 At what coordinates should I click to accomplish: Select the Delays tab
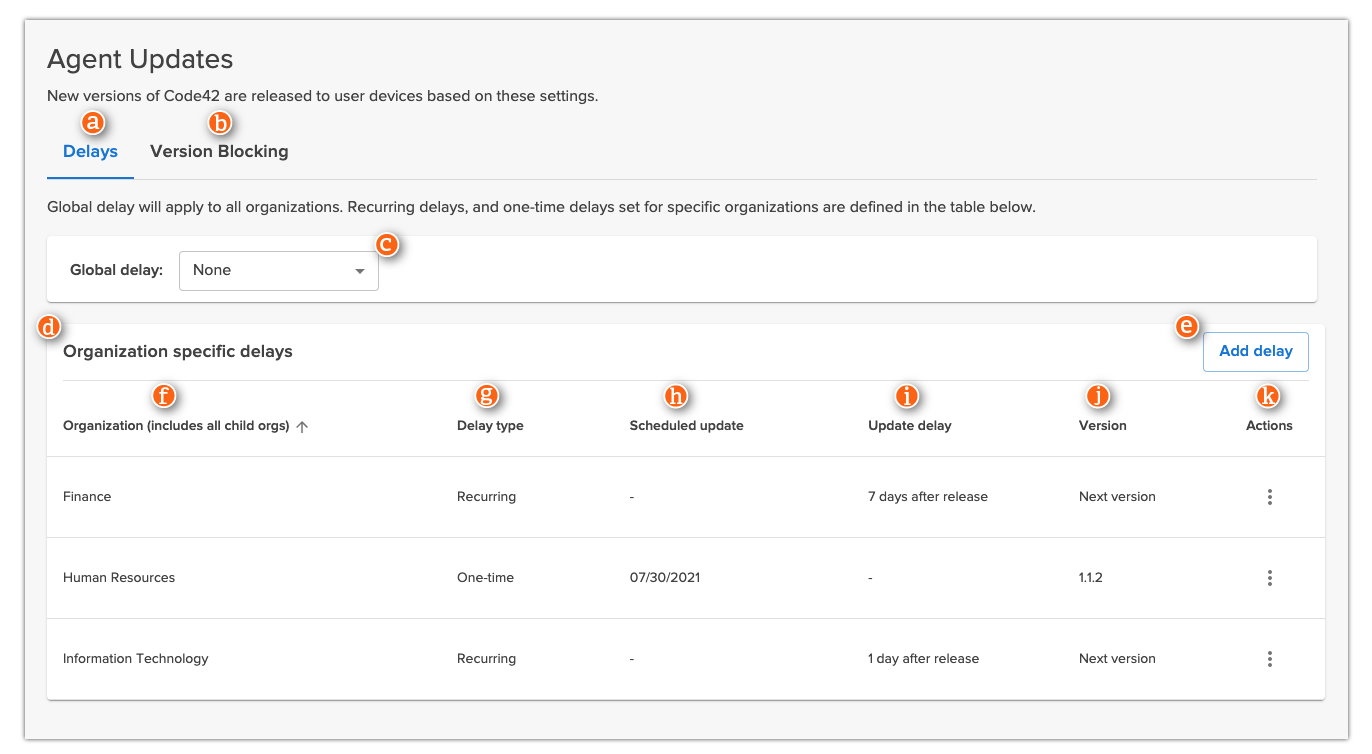pyautogui.click(x=89, y=151)
